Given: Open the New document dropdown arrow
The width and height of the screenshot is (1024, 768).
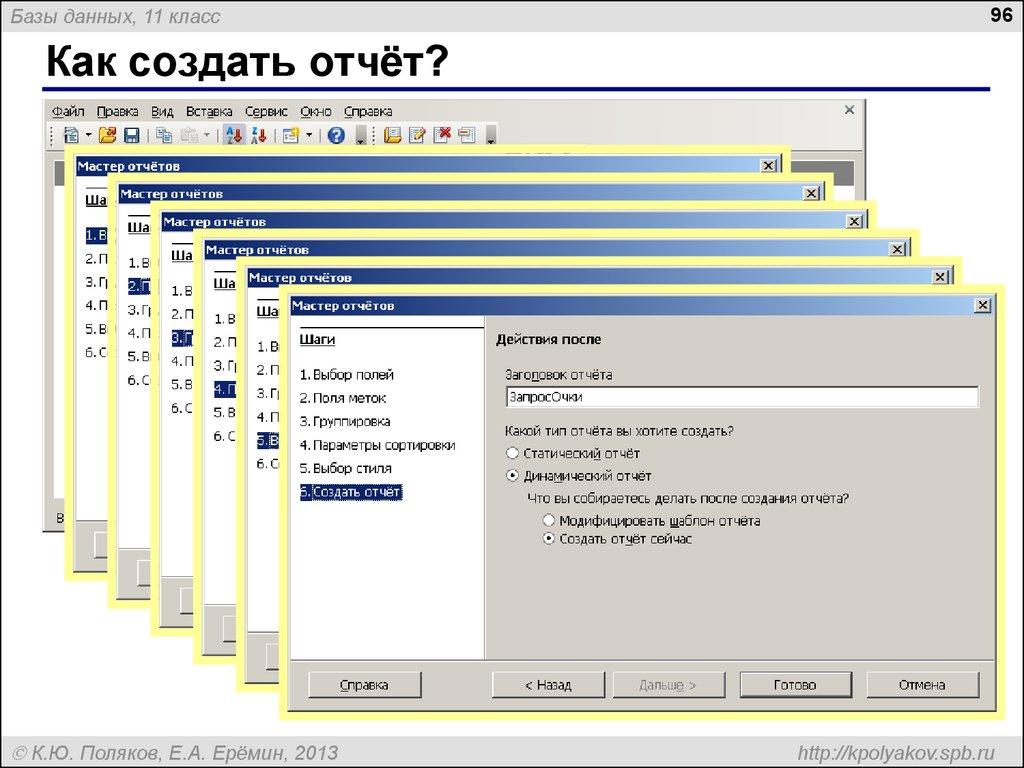Looking at the screenshot, I should pos(88,133).
